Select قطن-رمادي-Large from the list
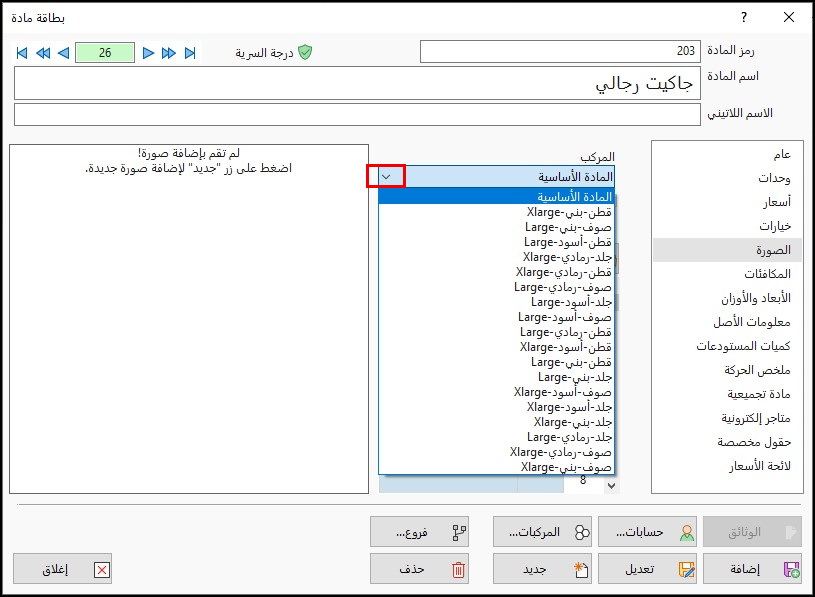815x597 pixels. [x=496, y=332]
